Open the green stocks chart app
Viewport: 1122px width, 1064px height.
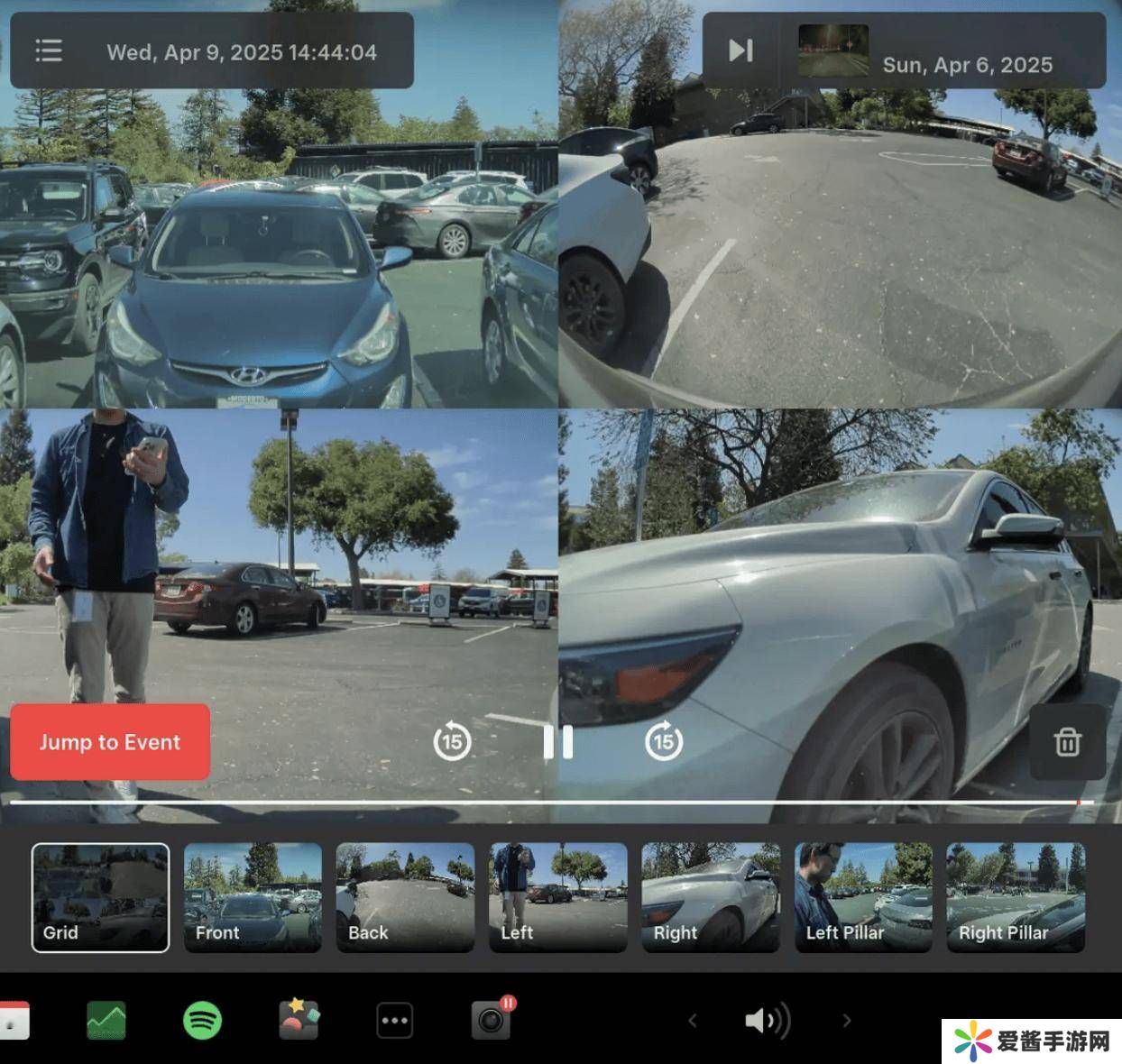pyautogui.click(x=106, y=1021)
